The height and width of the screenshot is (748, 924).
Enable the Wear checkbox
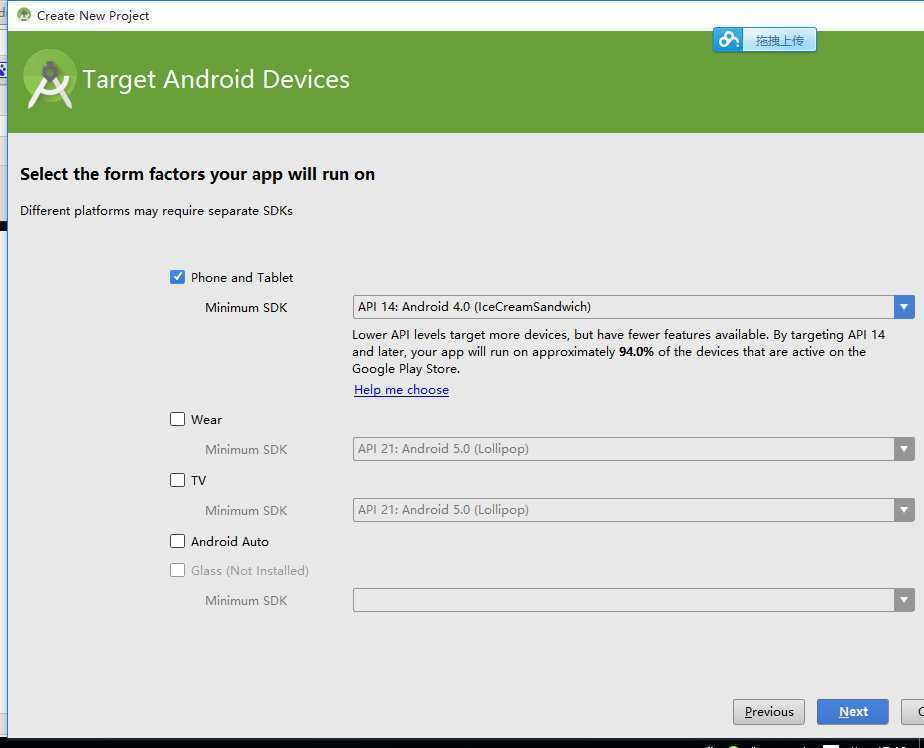177,419
